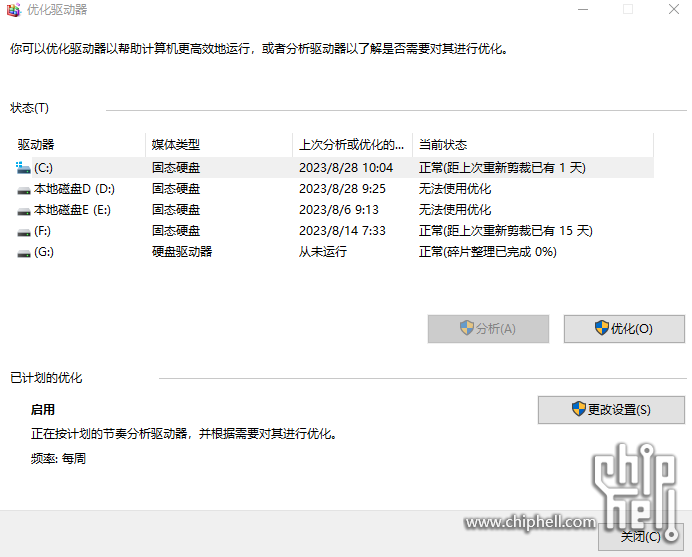This screenshot has width=692, height=557.
Task: Click the G: drive icon
Action: point(23,253)
